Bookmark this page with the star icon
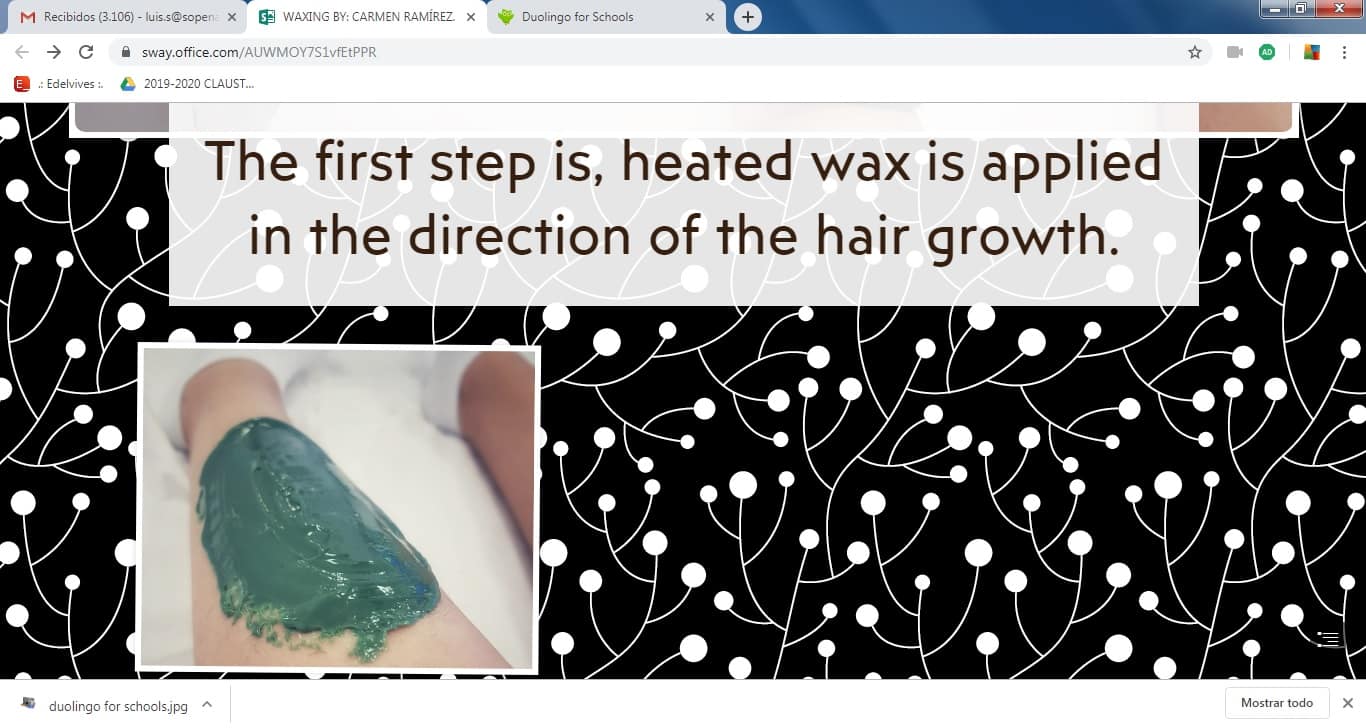The height and width of the screenshot is (728, 1366). [x=1194, y=52]
